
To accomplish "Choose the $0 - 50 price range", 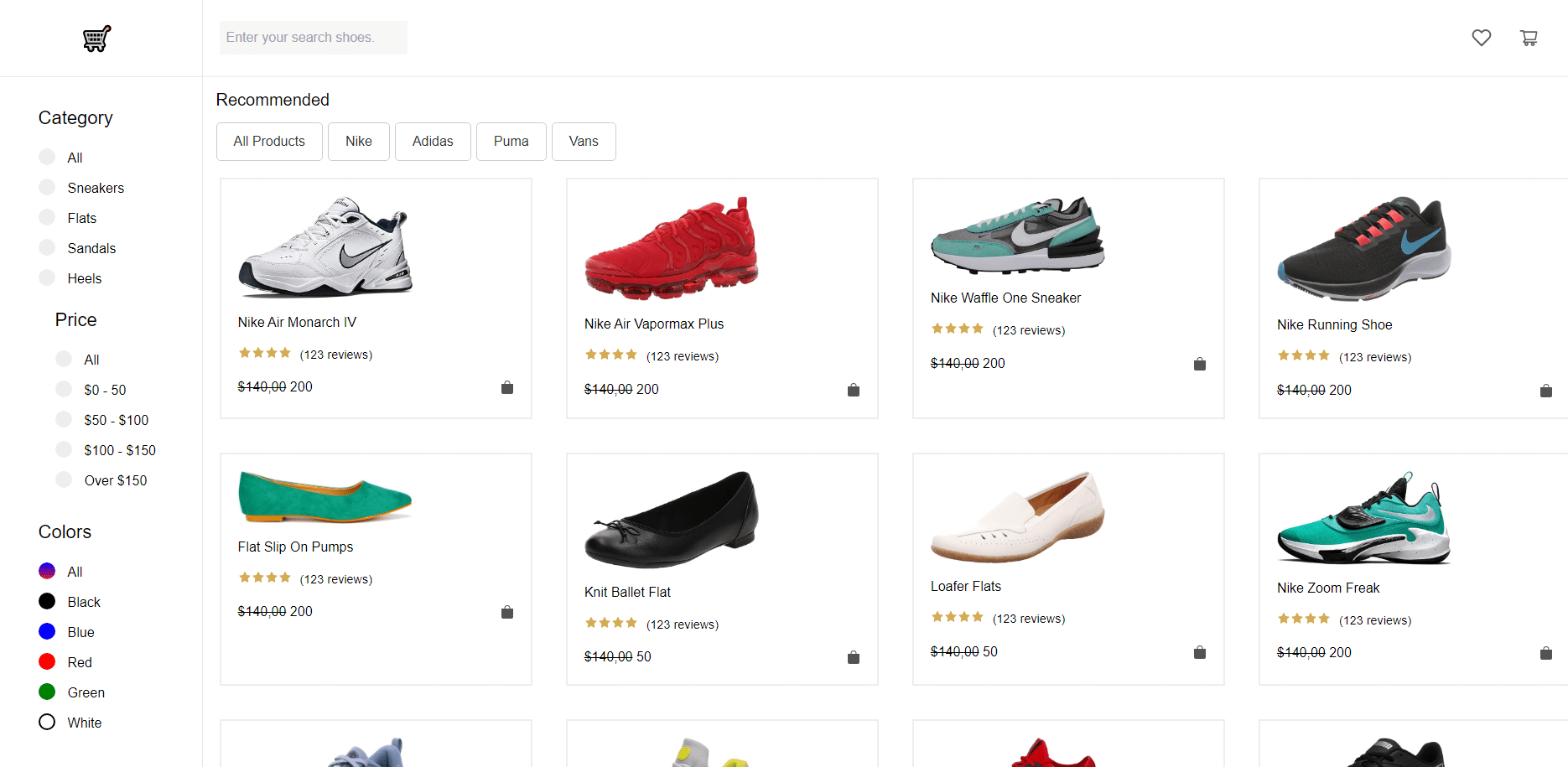I will [x=64, y=389].
